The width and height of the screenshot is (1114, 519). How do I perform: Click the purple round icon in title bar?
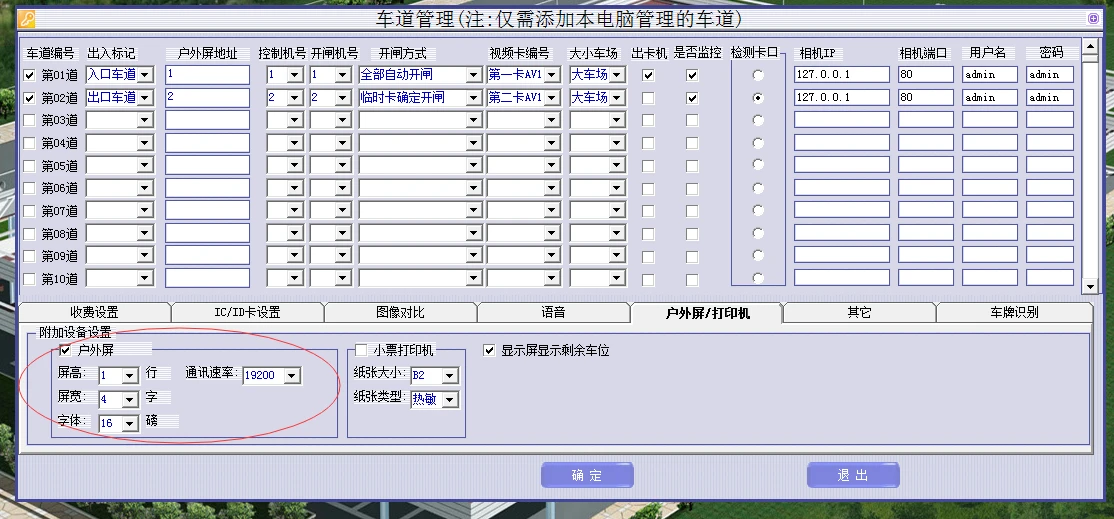point(1093,18)
